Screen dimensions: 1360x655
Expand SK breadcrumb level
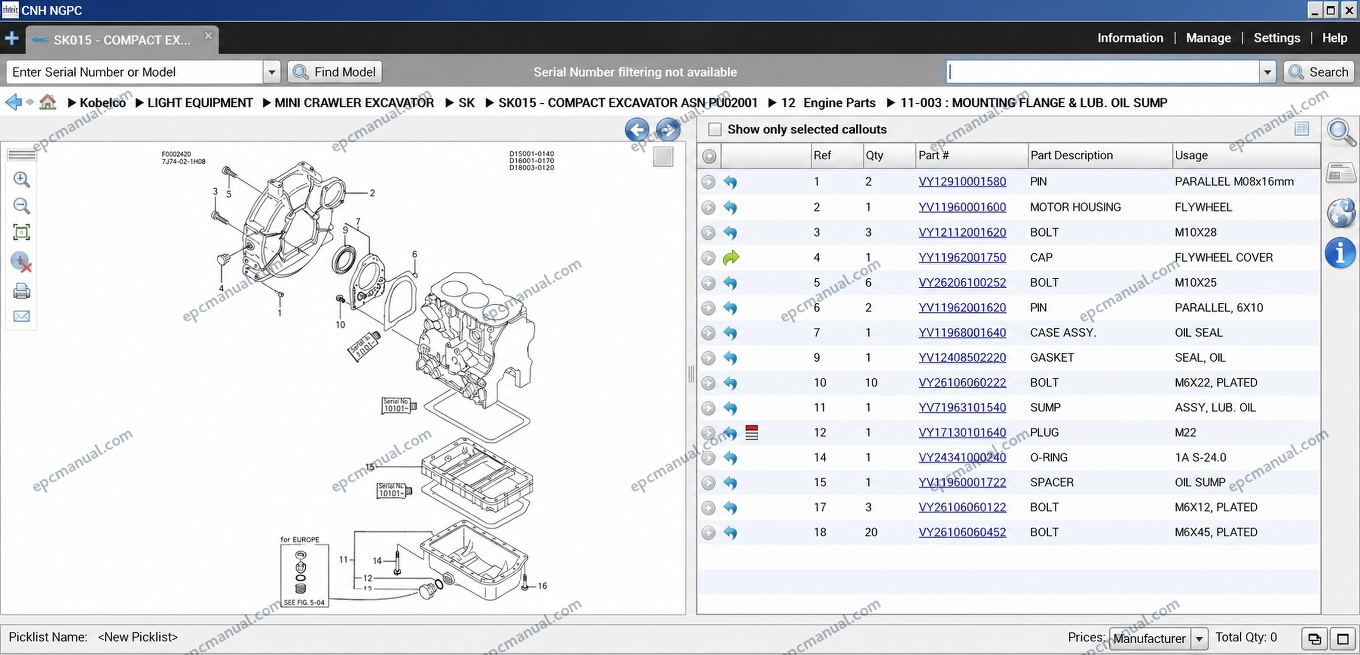451,103
